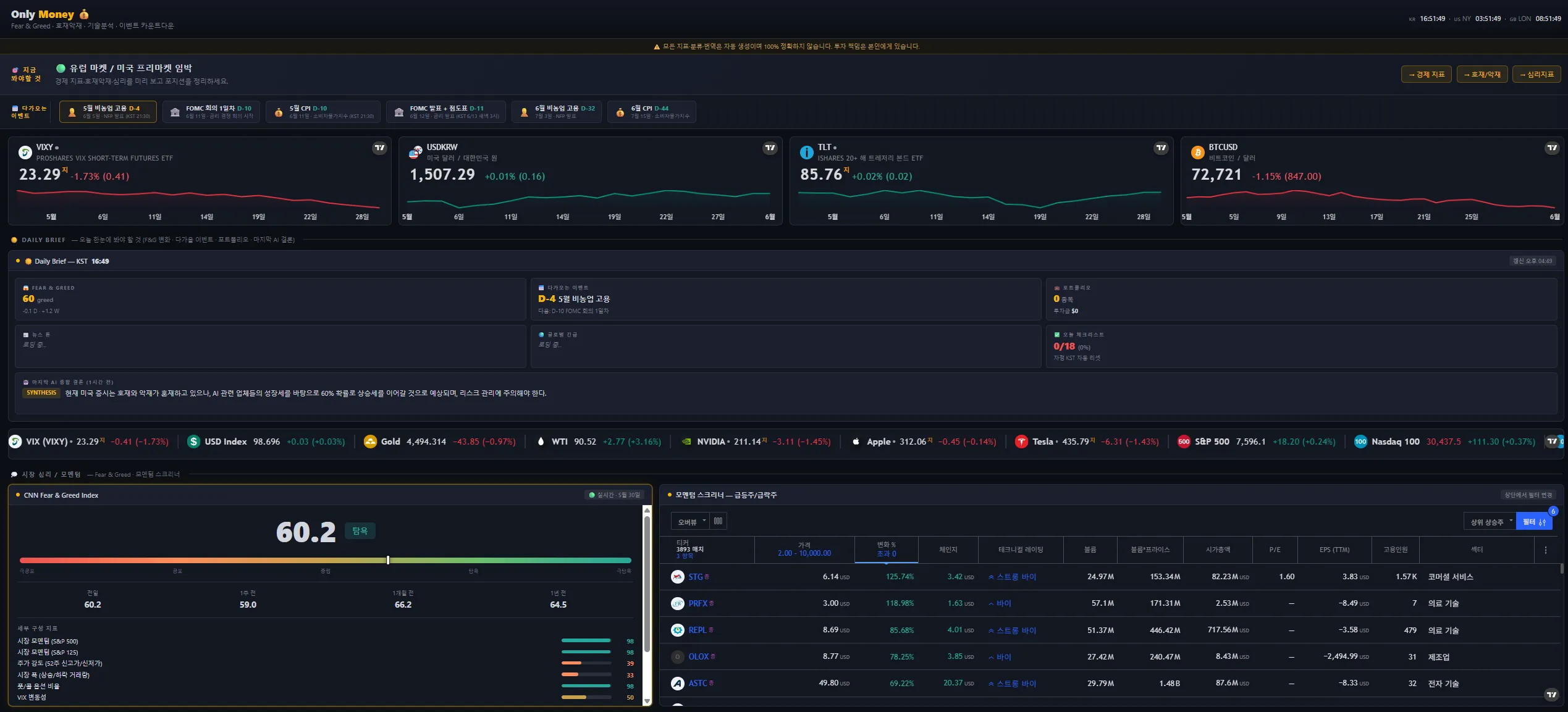Click the WTI oil drop icon
The width and height of the screenshot is (1568, 712).
pos(541,442)
